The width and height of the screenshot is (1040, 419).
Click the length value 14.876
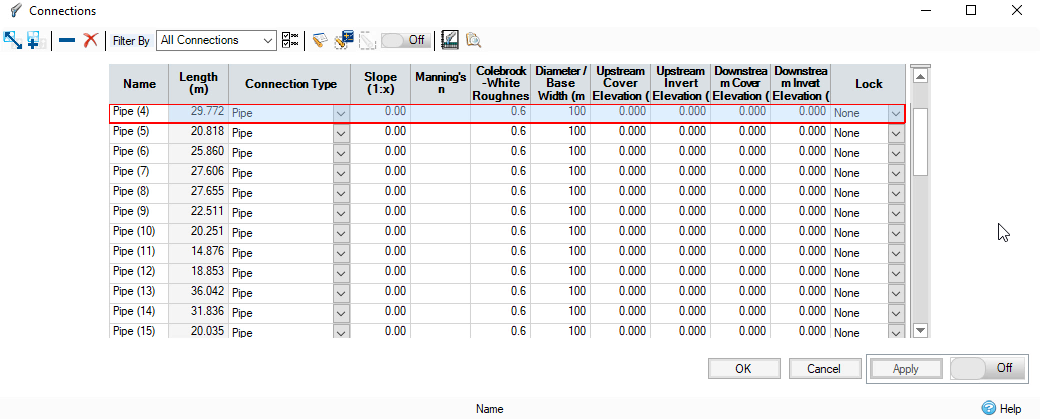(199, 251)
